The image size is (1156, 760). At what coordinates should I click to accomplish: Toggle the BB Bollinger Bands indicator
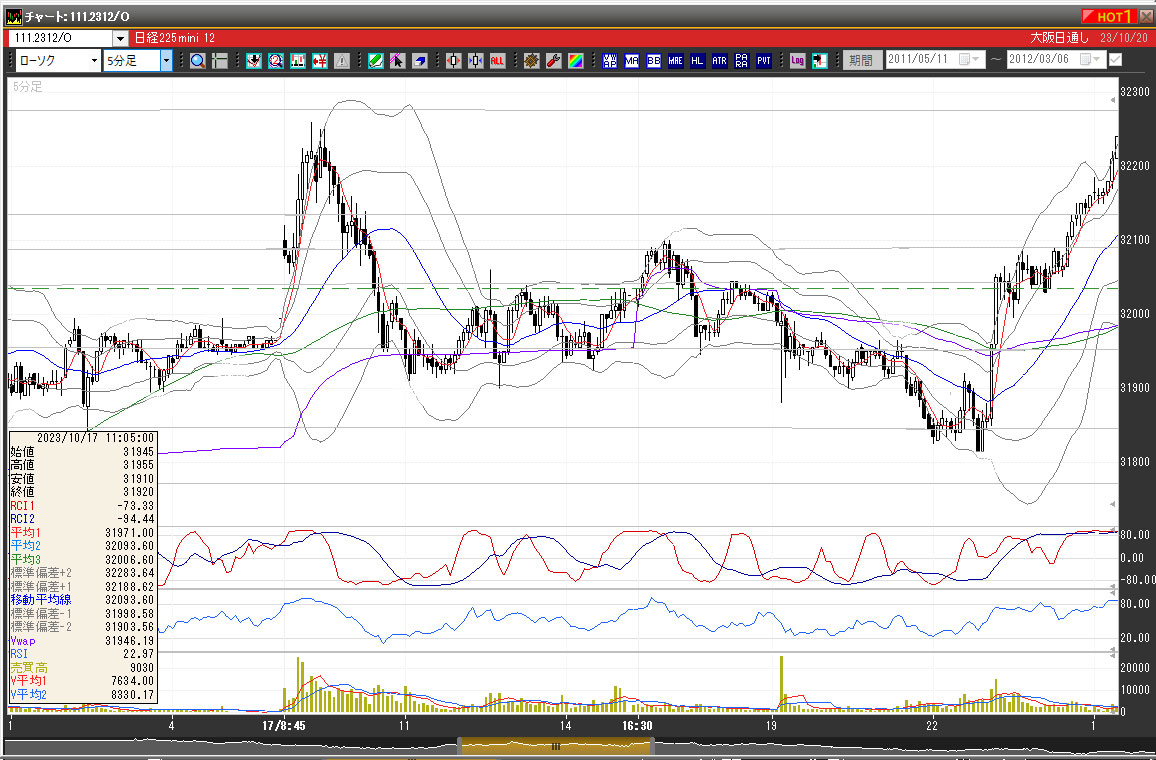tap(654, 61)
